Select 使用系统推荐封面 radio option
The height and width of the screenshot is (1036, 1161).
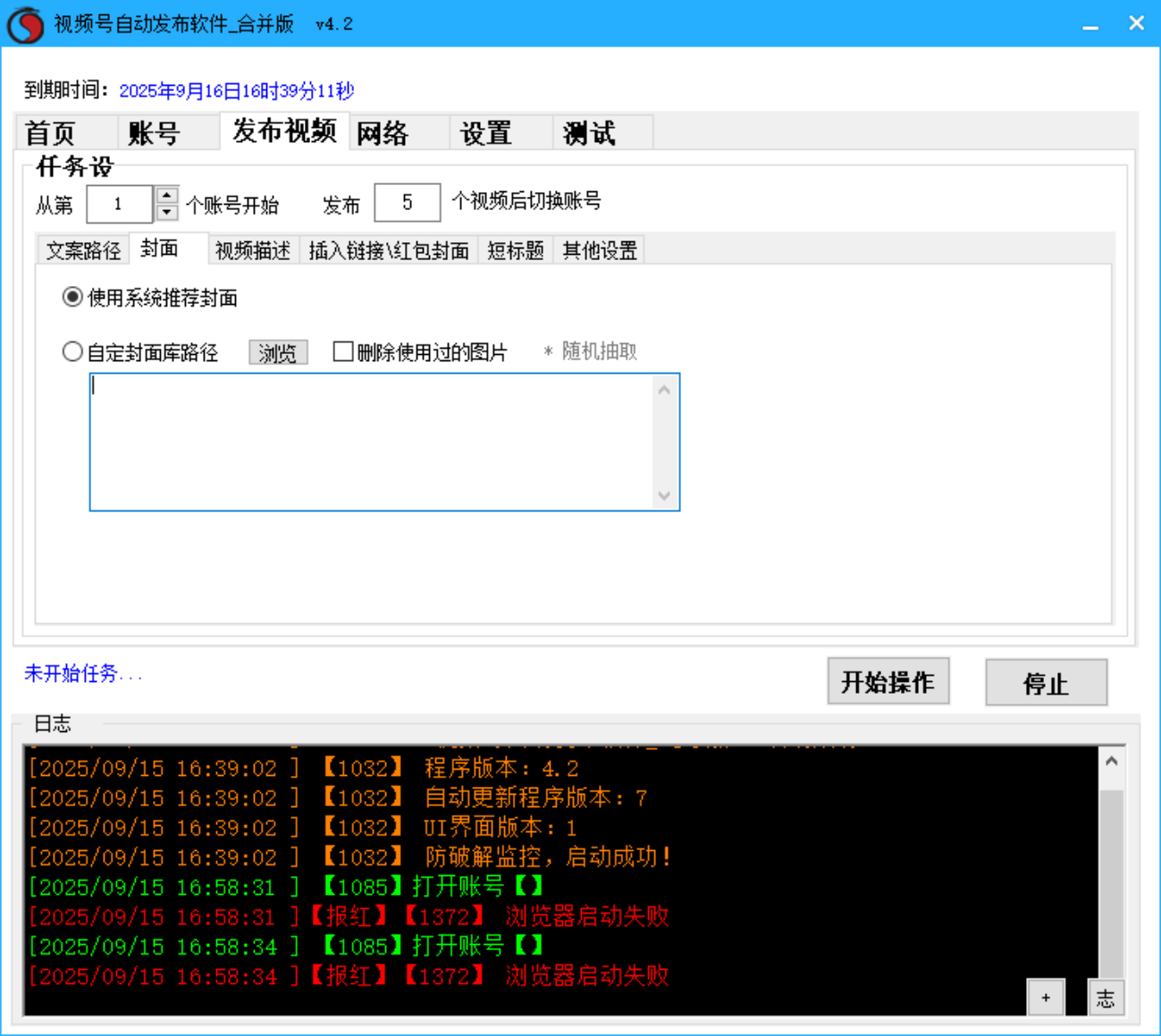pyautogui.click(x=72, y=298)
